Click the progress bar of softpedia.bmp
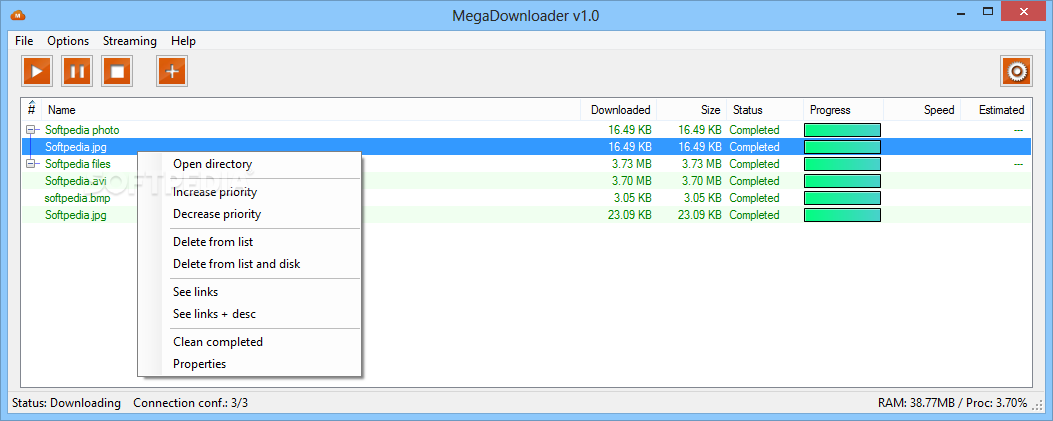This screenshot has width=1053, height=421. 843,198
